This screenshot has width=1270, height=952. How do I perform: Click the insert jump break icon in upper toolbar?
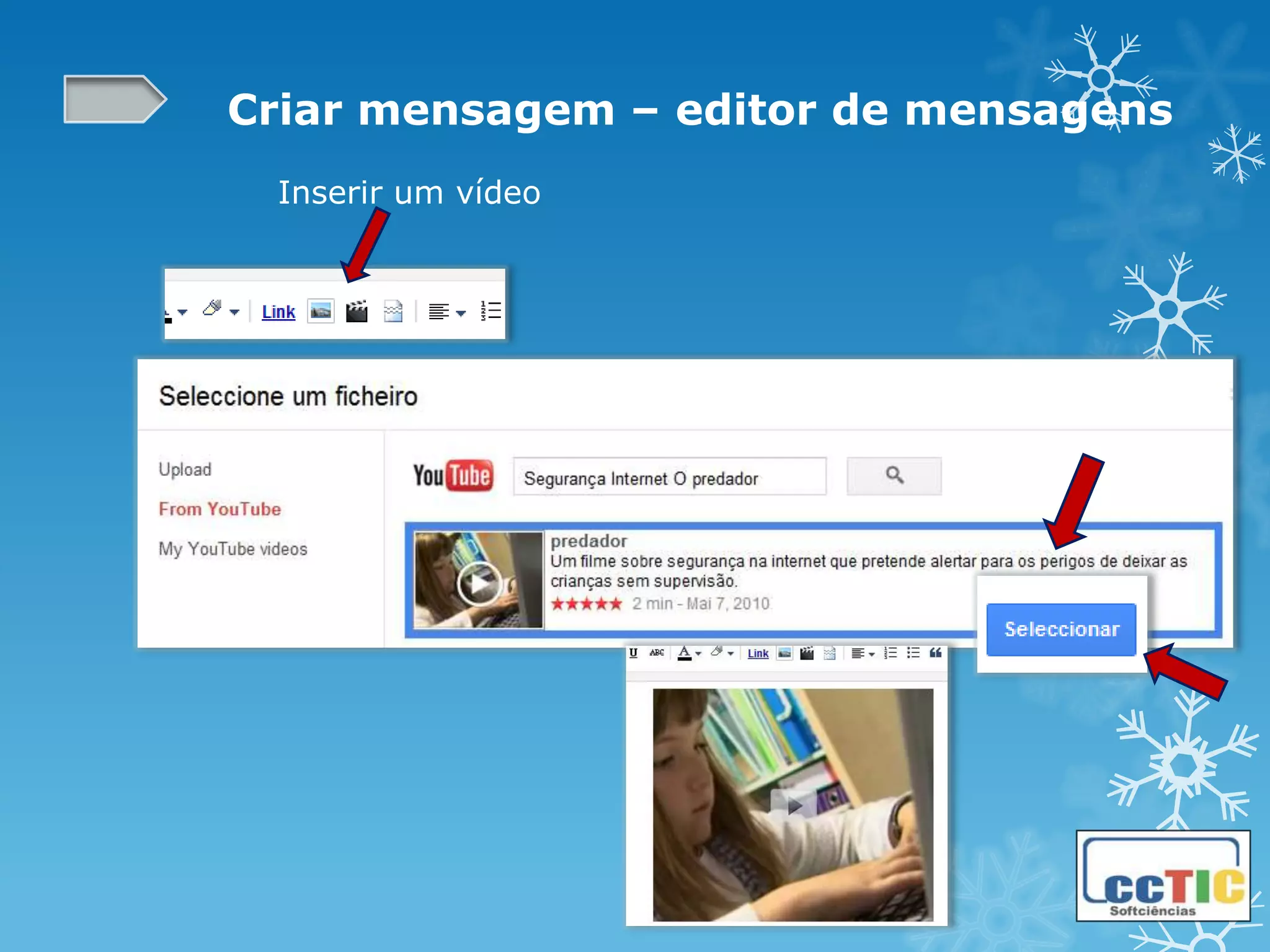[x=393, y=311]
